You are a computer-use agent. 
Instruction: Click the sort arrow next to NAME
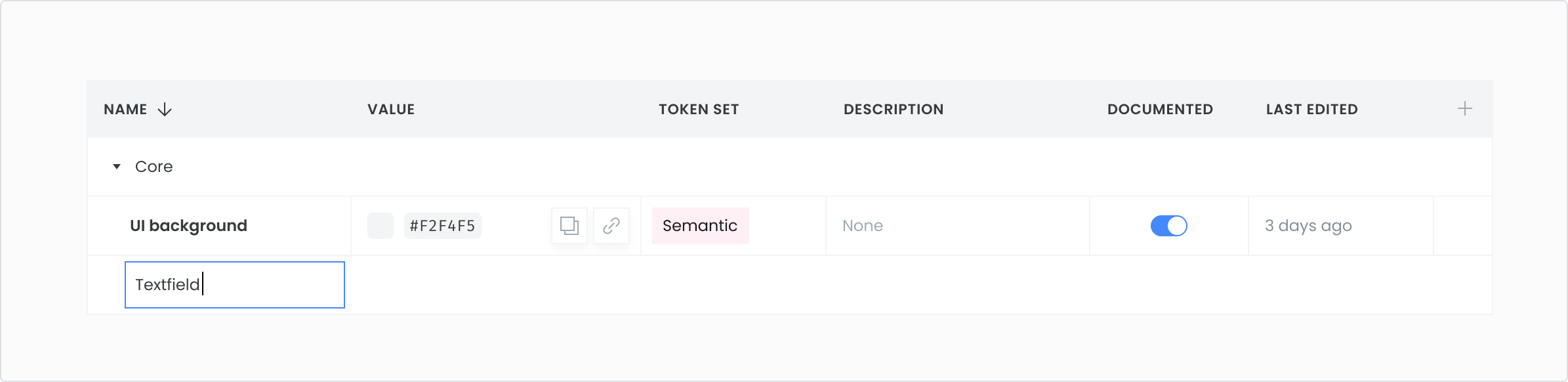point(165,110)
